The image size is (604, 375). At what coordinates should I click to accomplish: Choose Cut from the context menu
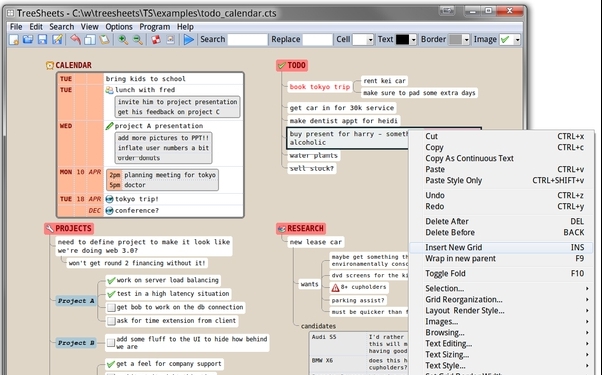[x=501, y=136]
